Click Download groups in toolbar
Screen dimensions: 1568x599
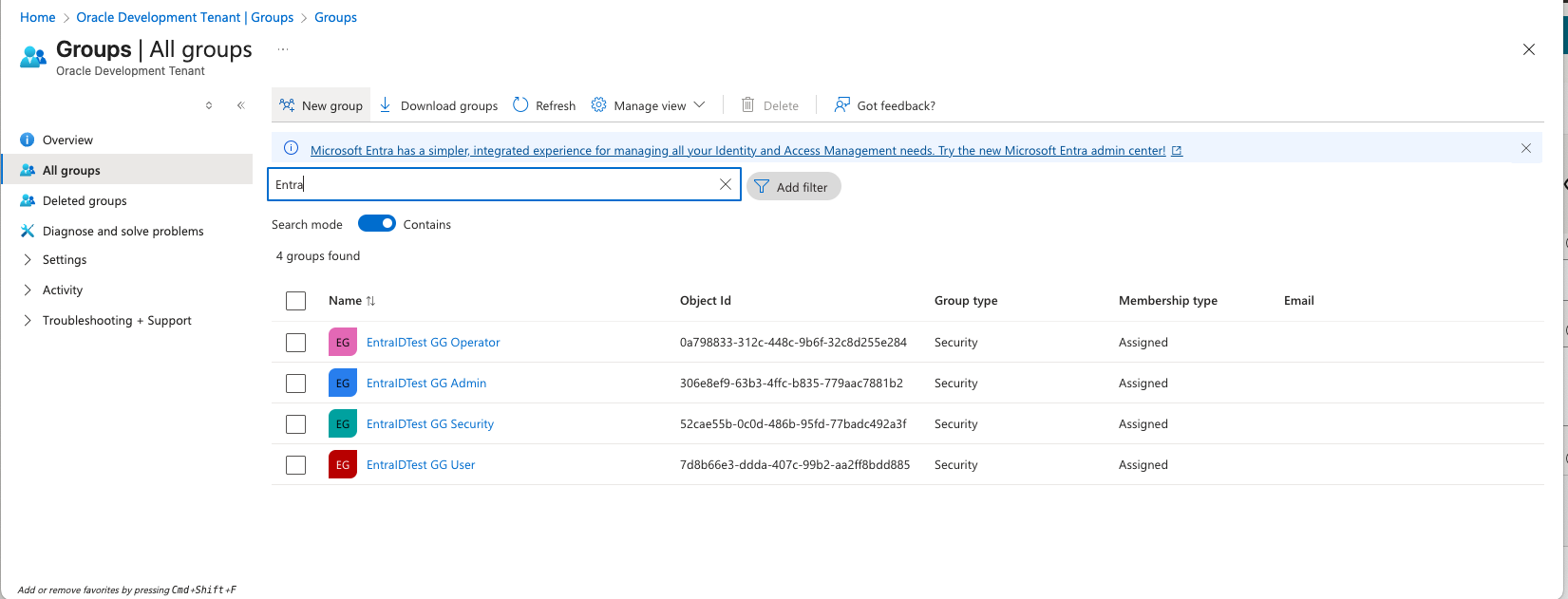(x=438, y=105)
